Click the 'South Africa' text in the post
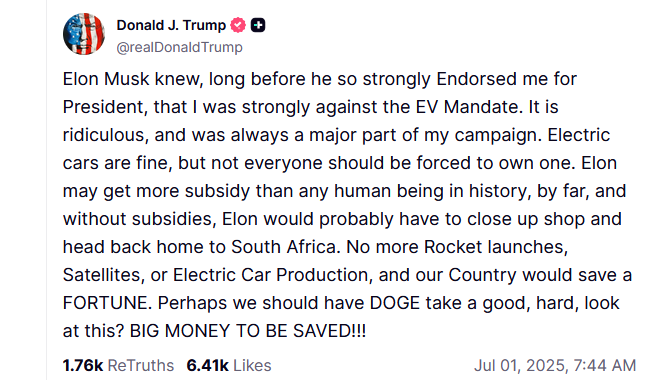This screenshot has width=648, height=380. (x=284, y=247)
